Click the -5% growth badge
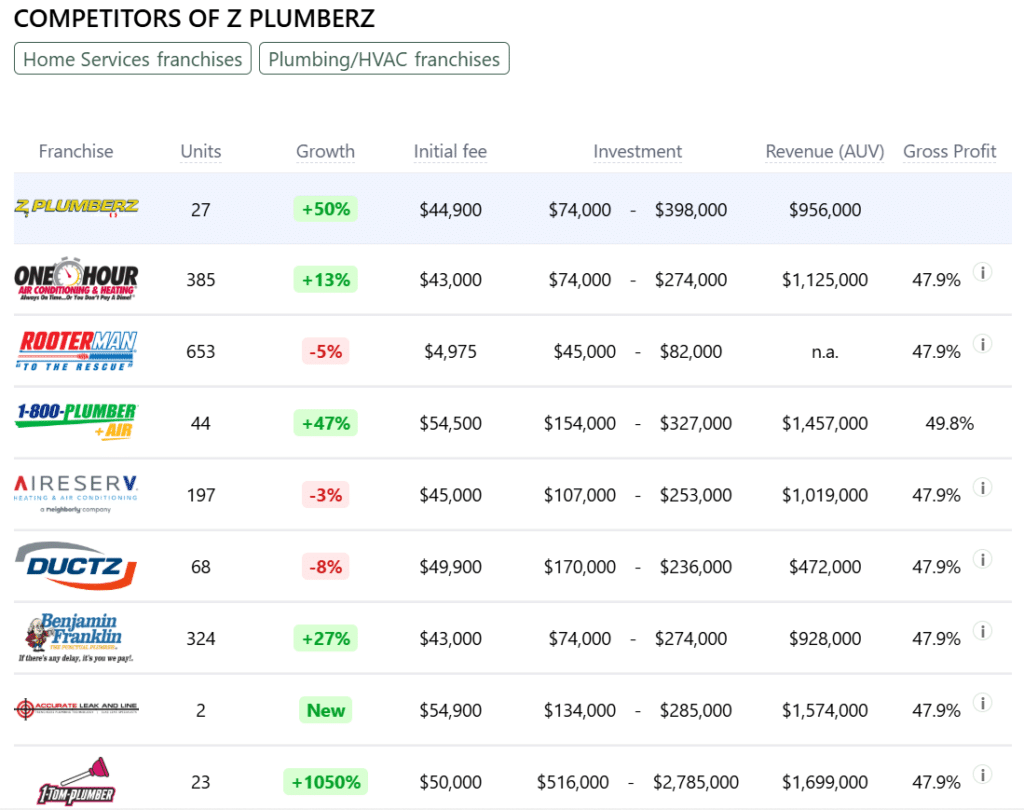This screenshot has width=1024, height=810. [325, 351]
